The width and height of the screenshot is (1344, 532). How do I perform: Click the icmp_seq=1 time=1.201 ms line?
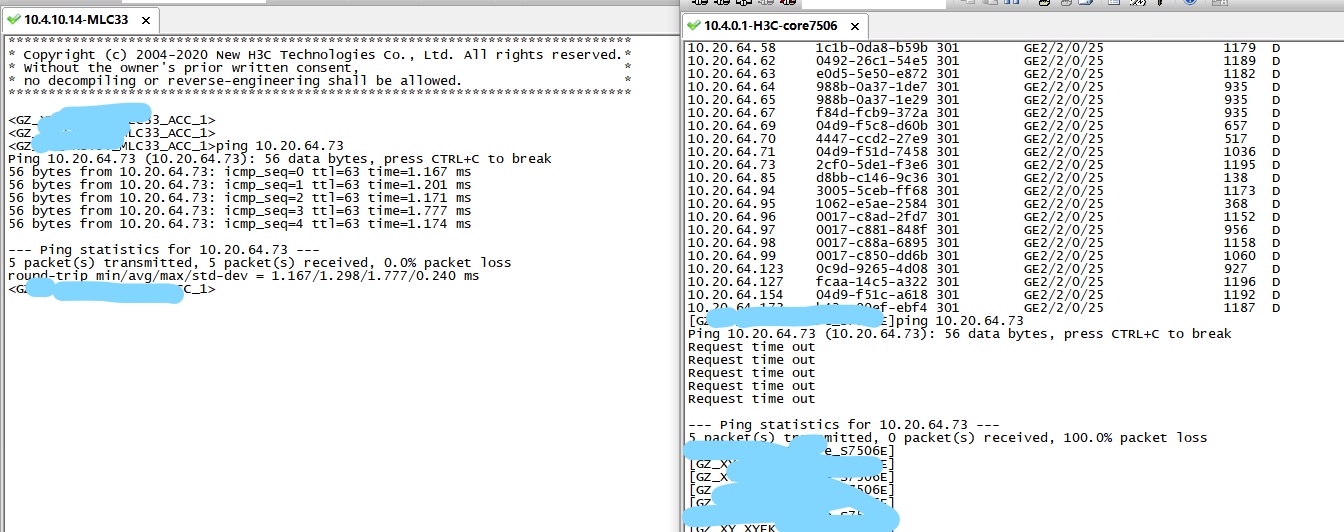point(240,185)
